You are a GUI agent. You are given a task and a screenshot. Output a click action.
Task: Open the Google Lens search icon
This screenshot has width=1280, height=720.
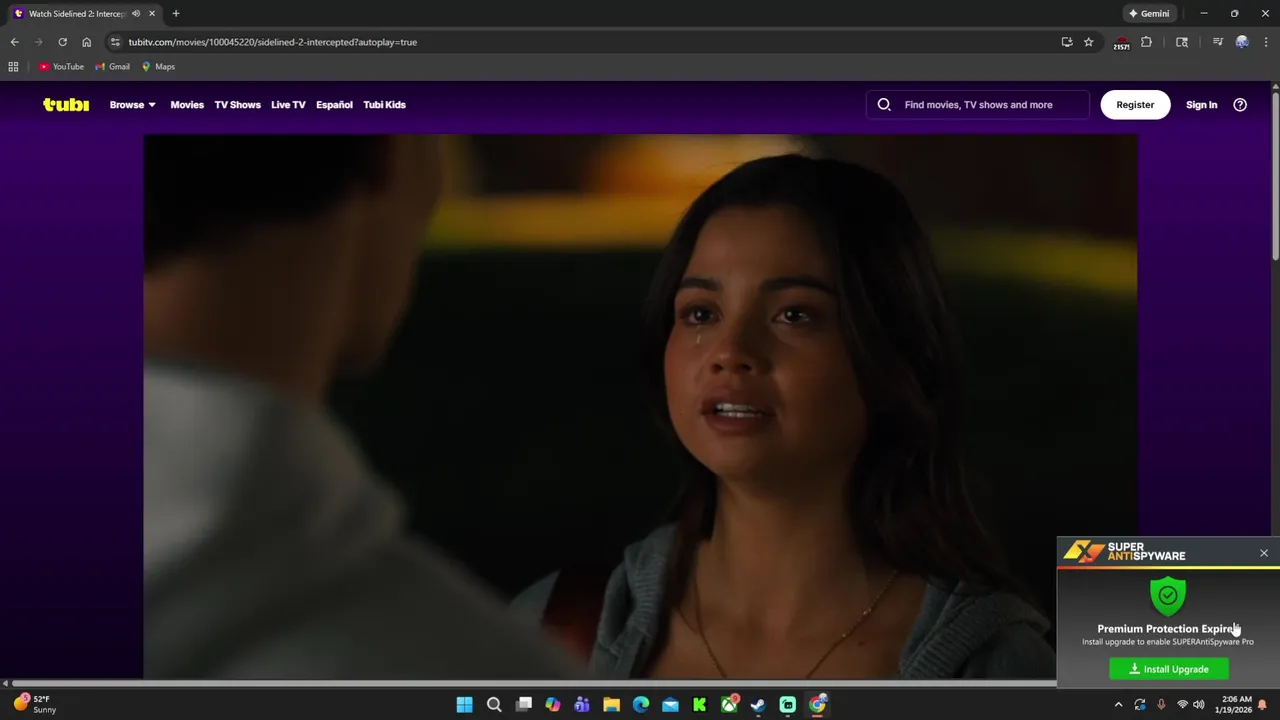(x=1182, y=42)
